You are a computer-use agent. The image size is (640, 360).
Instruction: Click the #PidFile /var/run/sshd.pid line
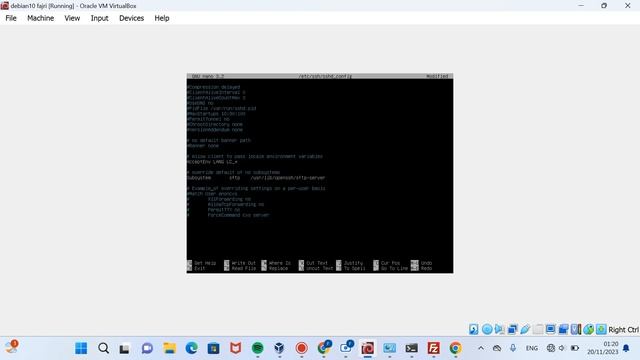pos(222,109)
